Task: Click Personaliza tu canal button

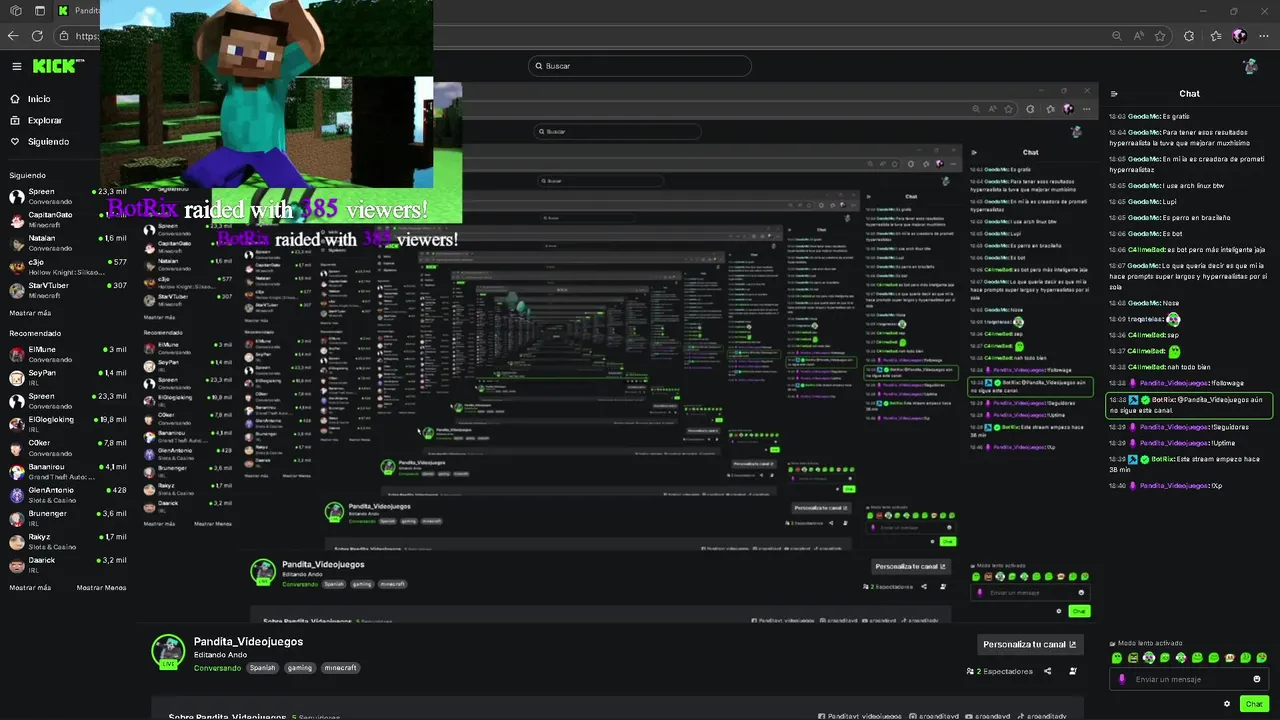Action: tap(1029, 645)
